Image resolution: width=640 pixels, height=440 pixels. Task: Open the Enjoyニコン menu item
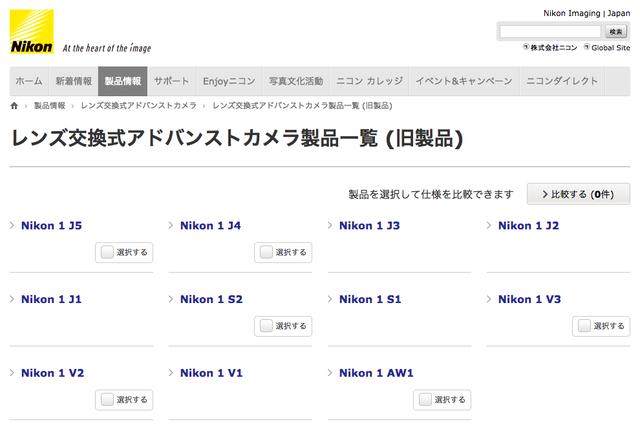(x=229, y=81)
